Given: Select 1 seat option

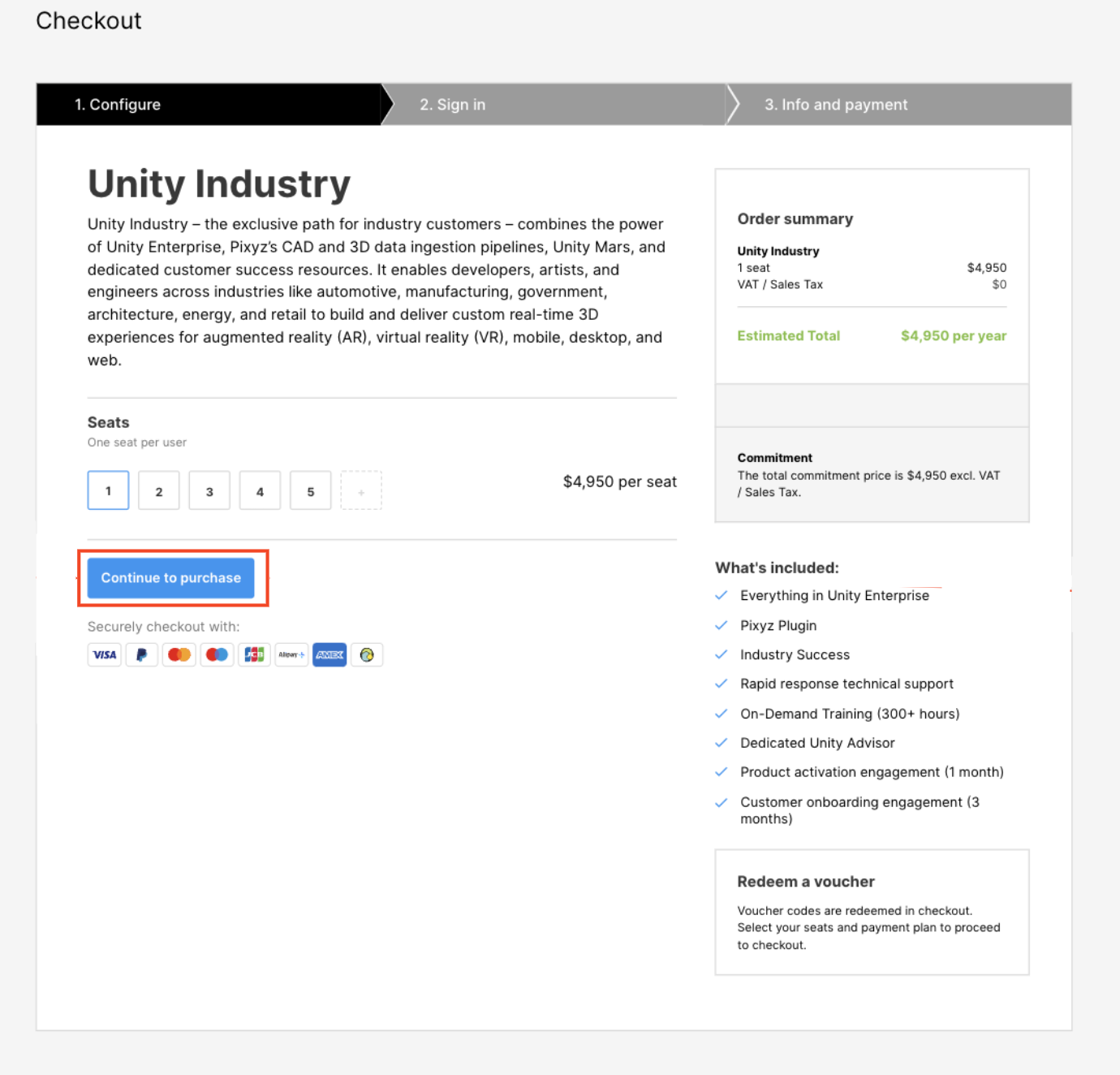Looking at the screenshot, I should coord(108,490).
